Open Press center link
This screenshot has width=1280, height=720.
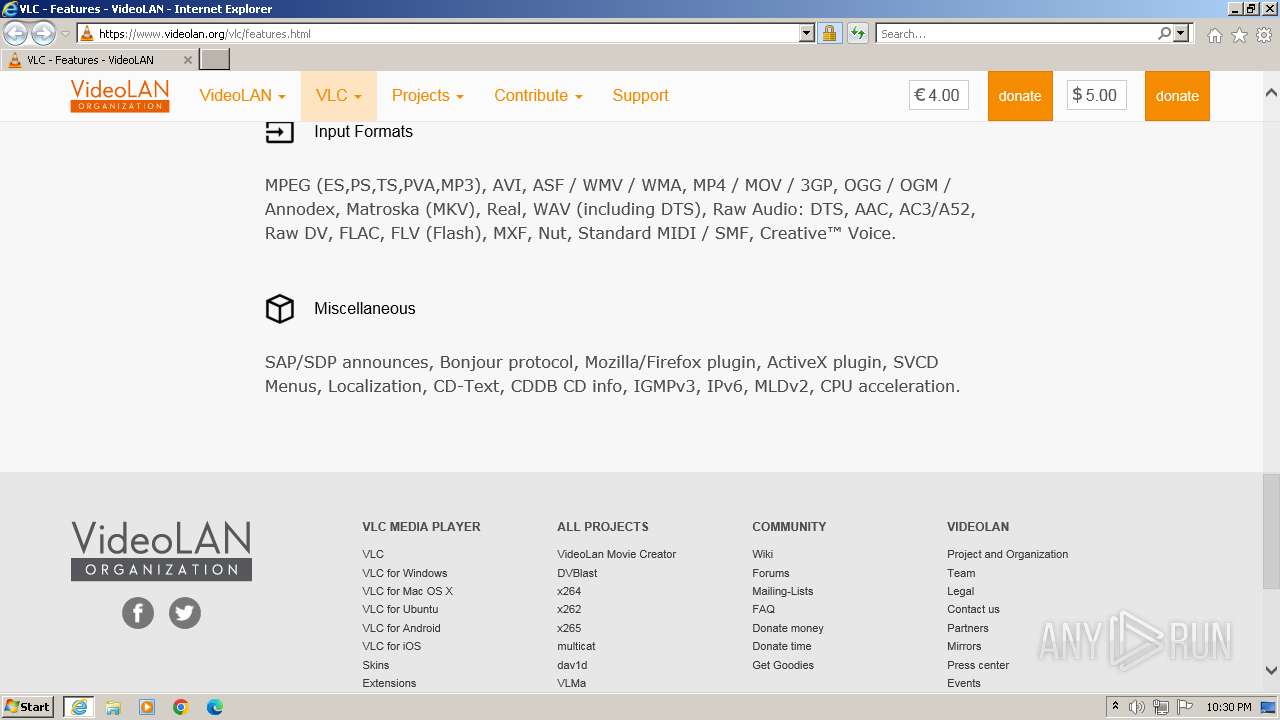[x=978, y=665]
